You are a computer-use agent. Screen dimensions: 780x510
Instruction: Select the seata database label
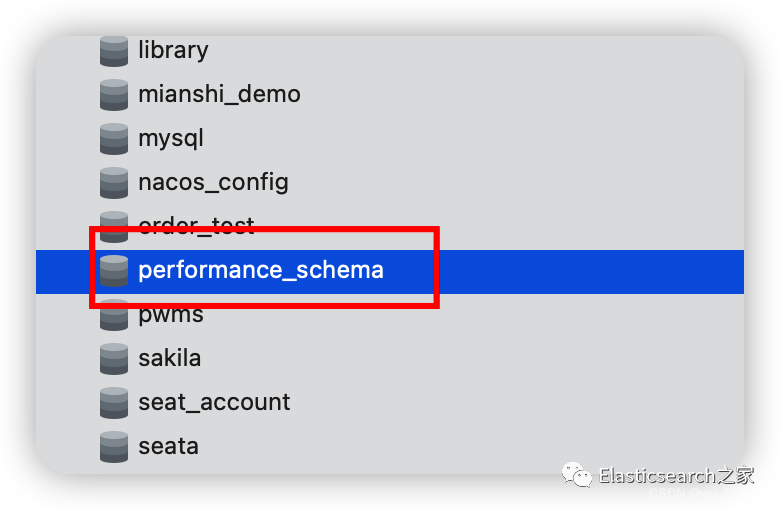coord(168,446)
